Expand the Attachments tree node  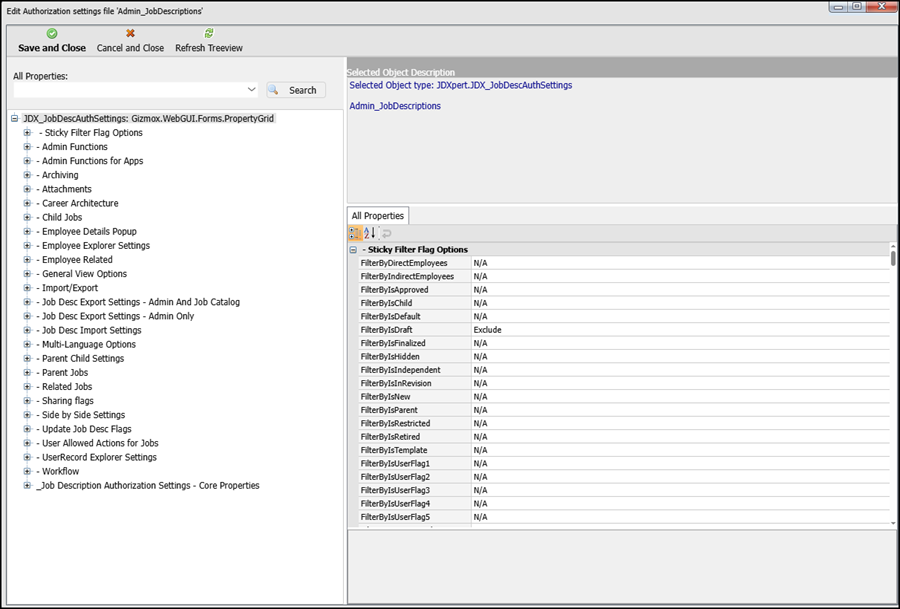coord(27,189)
